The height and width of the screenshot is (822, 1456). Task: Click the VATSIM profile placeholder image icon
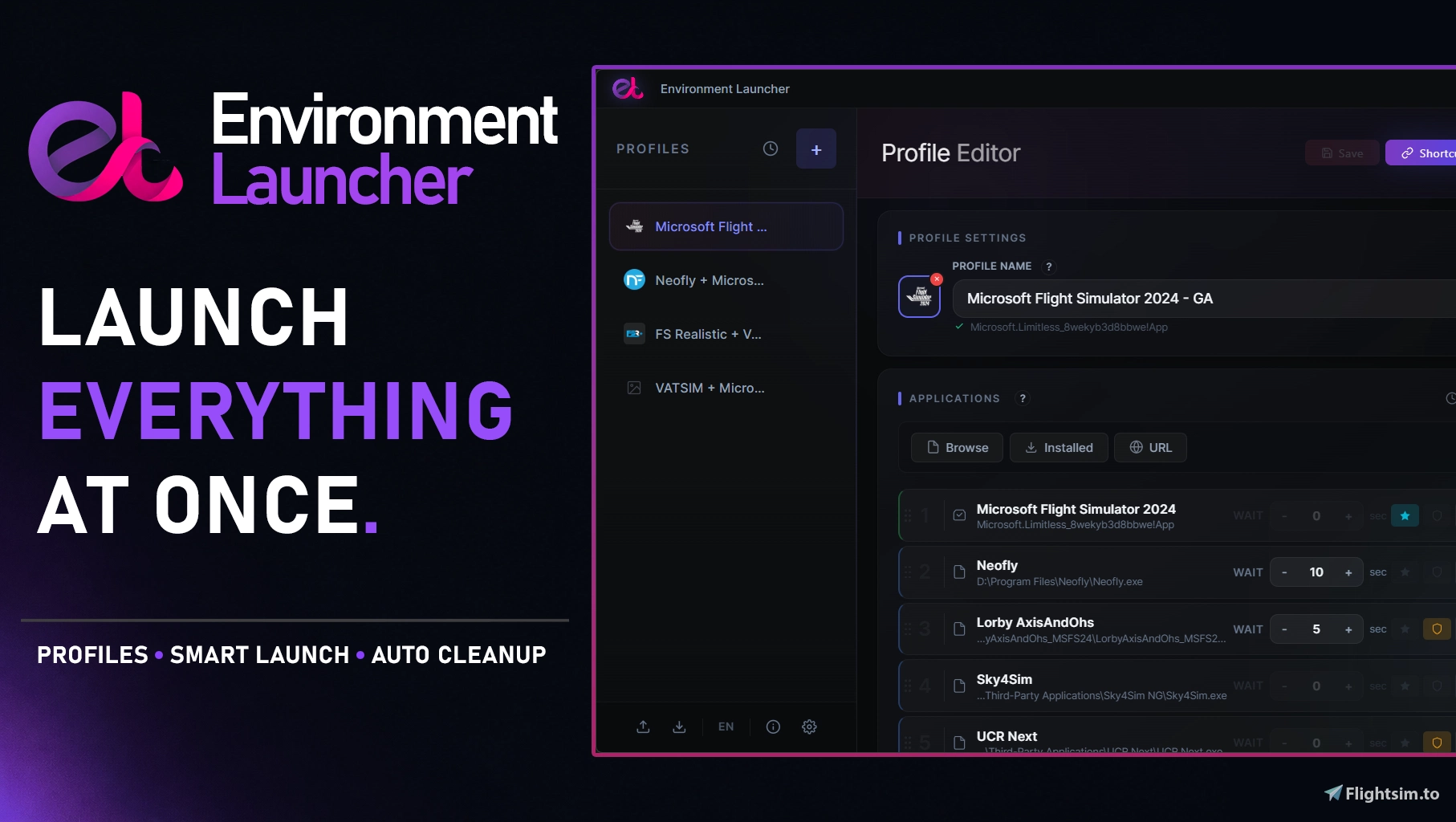(x=634, y=388)
